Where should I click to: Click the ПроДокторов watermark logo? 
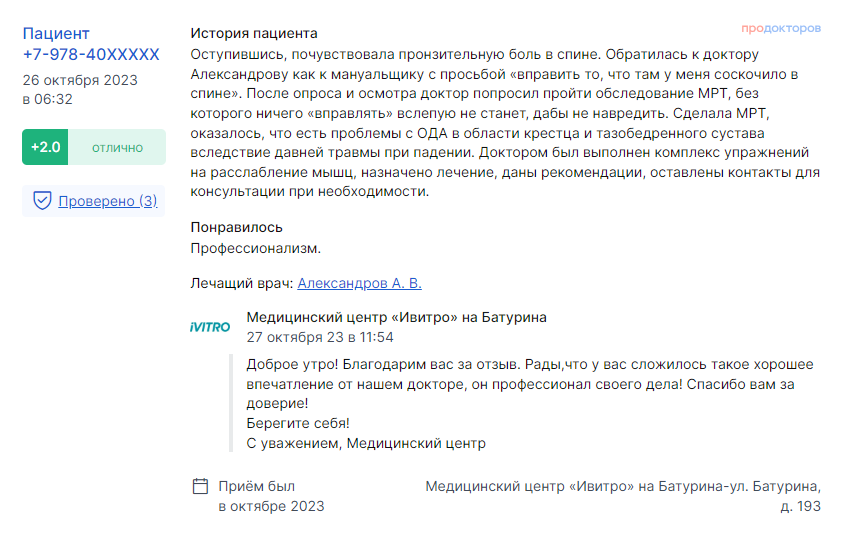[x=781, y=28]
